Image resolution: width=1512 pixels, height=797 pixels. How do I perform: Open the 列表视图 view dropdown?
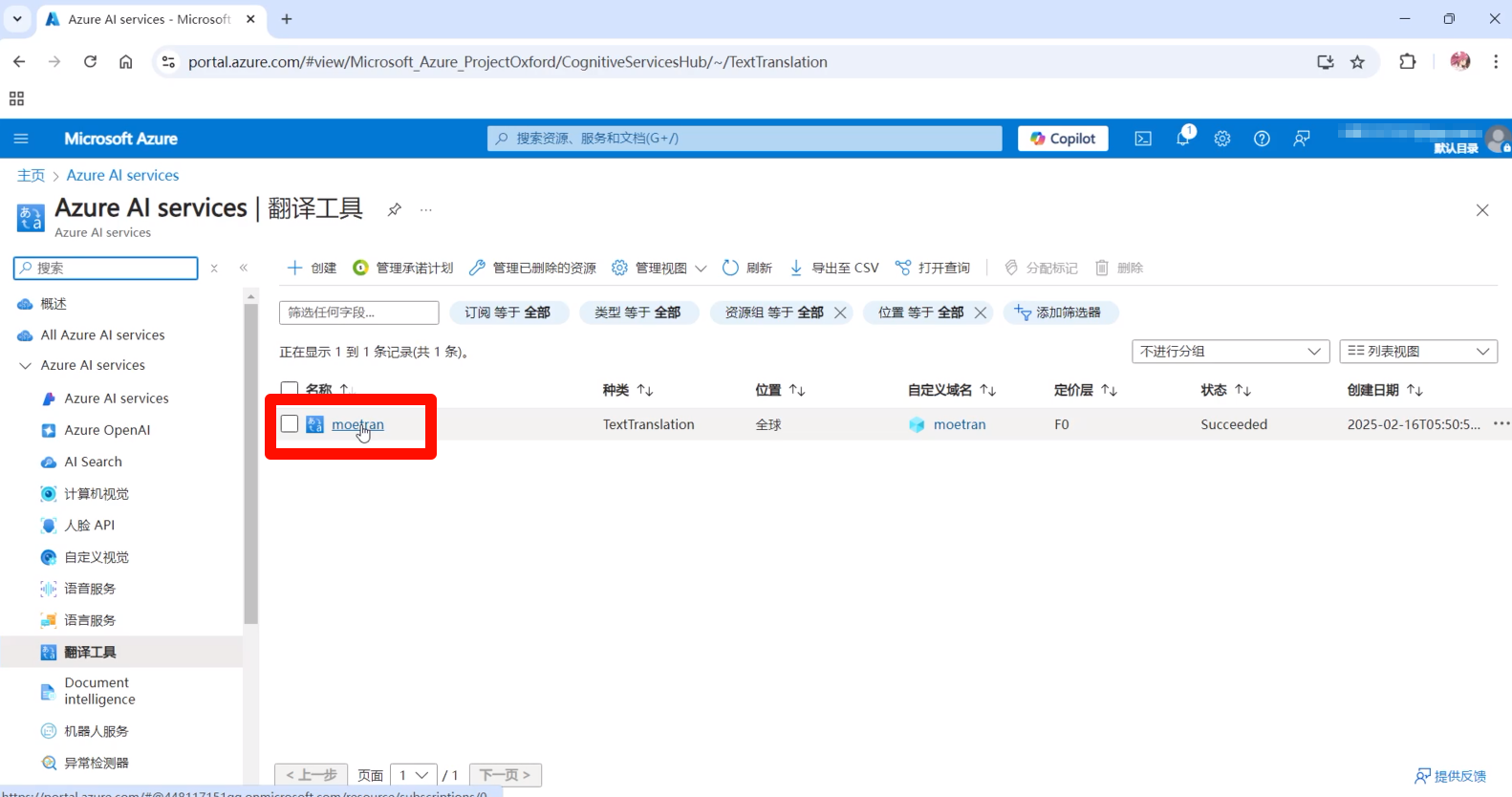tap(1418, 352)
